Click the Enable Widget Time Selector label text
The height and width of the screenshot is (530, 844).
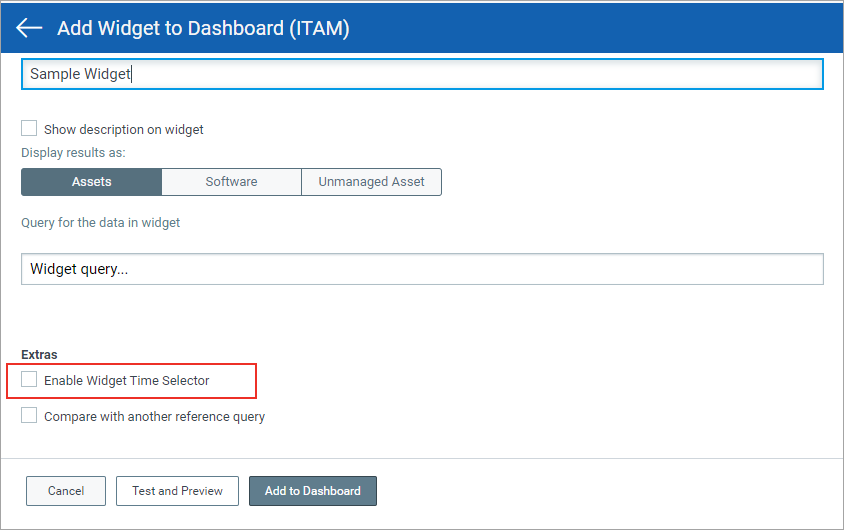(126, 381)
